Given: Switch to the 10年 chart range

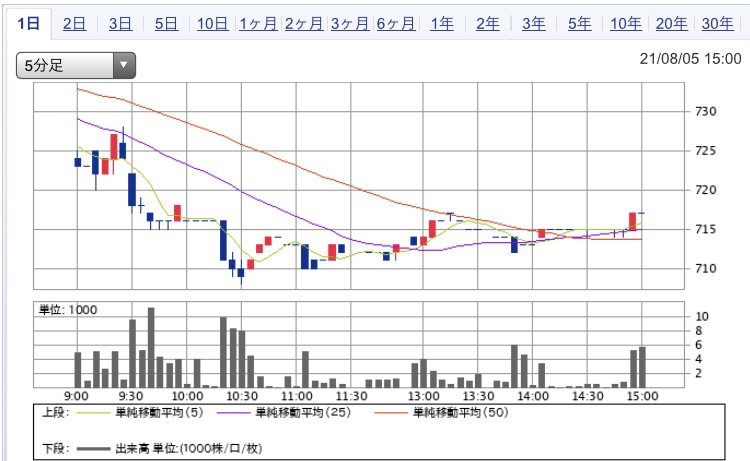Looking at the screenshot, I should [x=626, y=23].
